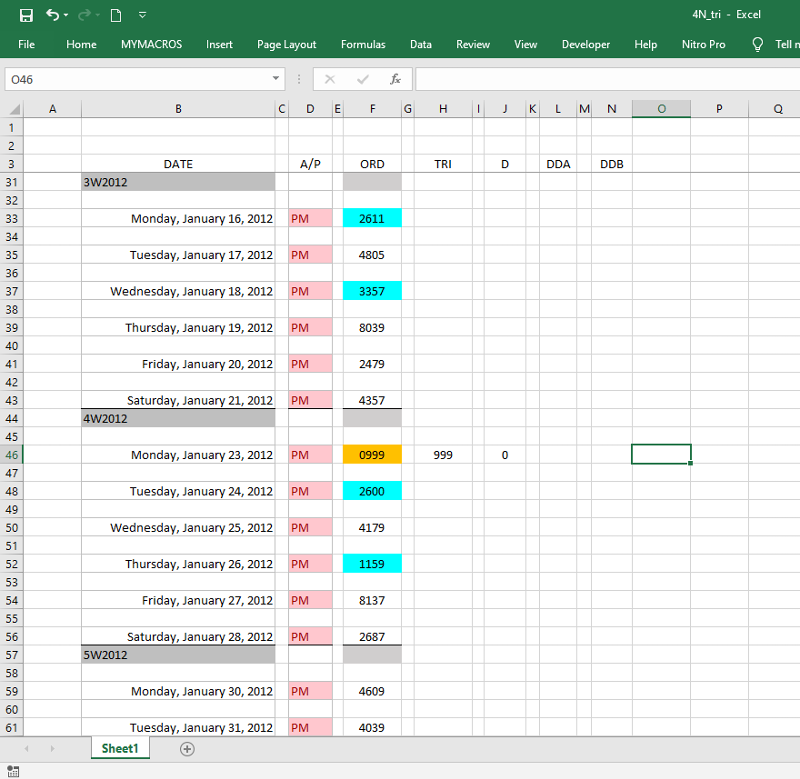
Task: Click the Save icon in Quick Access Toolbar
Action: pos(26,15)
